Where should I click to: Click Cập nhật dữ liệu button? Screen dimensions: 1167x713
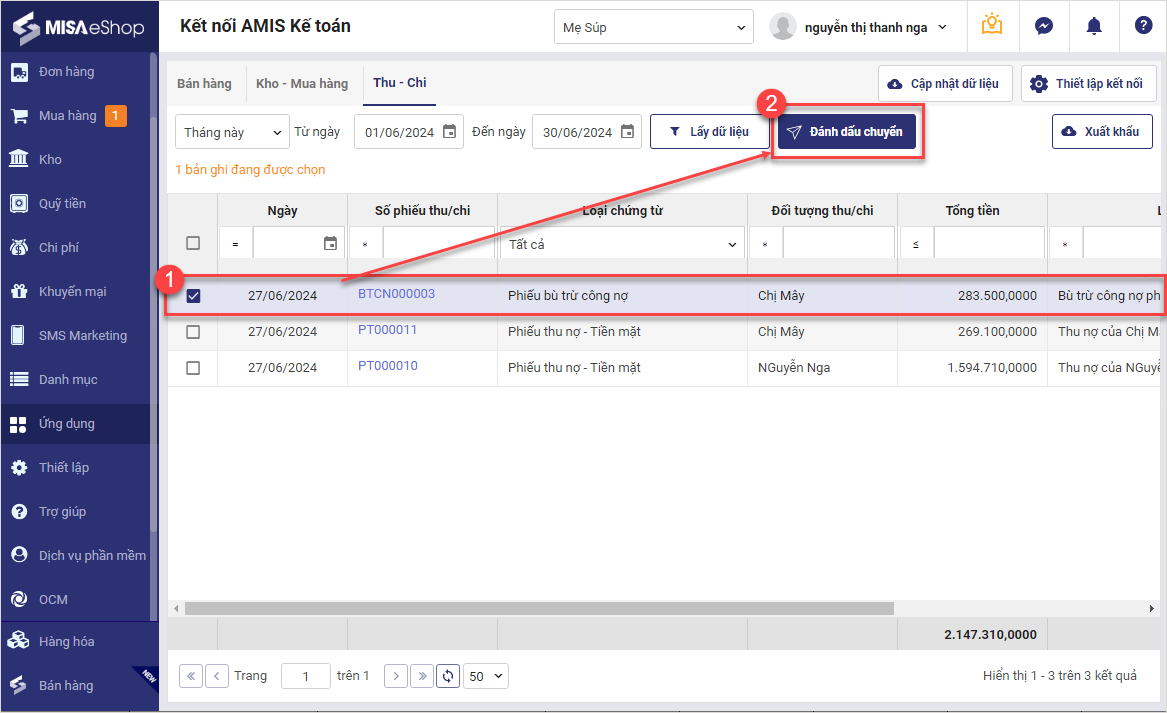[945, 83]
